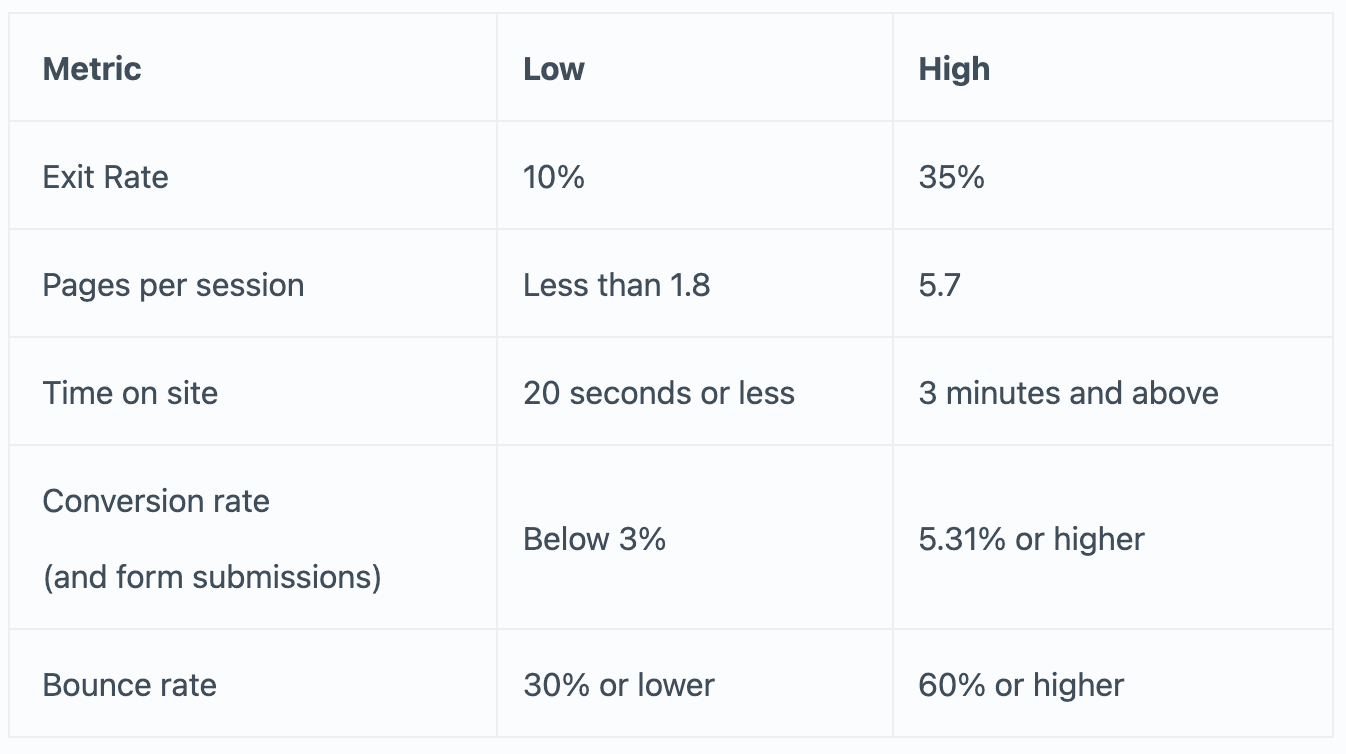Click the (and form submissions) text
Viewport: 1346px width, 754px height.
[212, 577]
